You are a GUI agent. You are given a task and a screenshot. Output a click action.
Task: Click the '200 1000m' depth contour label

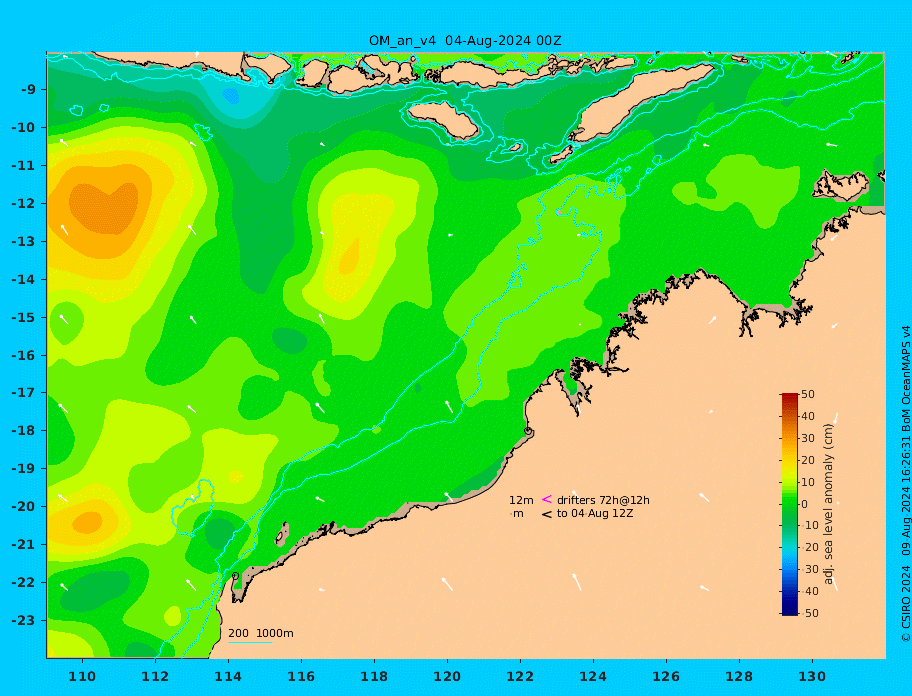pyautogui.click(x=261, y=633)
